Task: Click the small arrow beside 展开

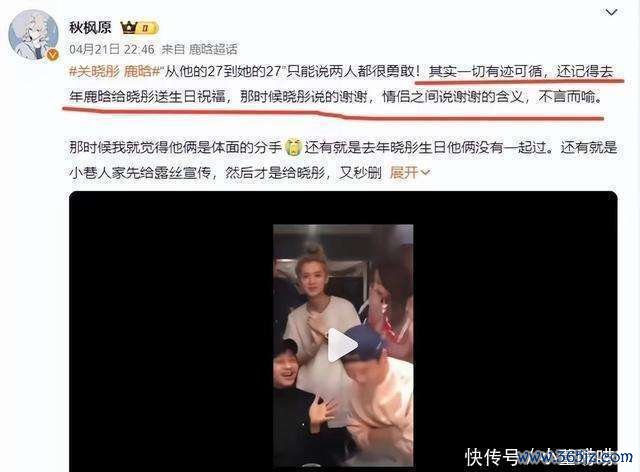Action: pyautogui.click(x=425, y=173)
